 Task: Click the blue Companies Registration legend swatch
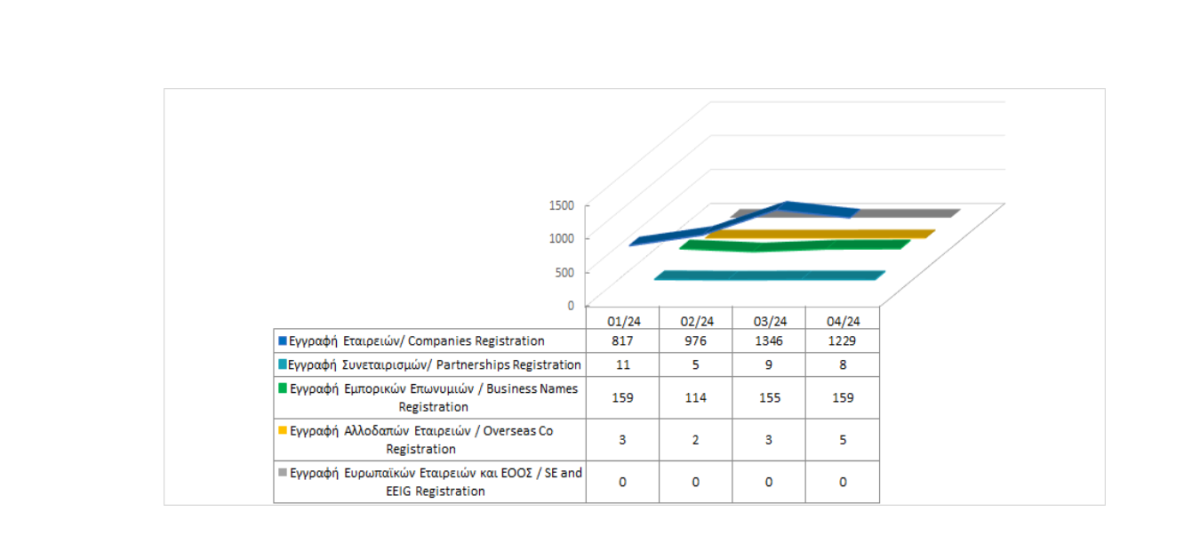[283, 342]
